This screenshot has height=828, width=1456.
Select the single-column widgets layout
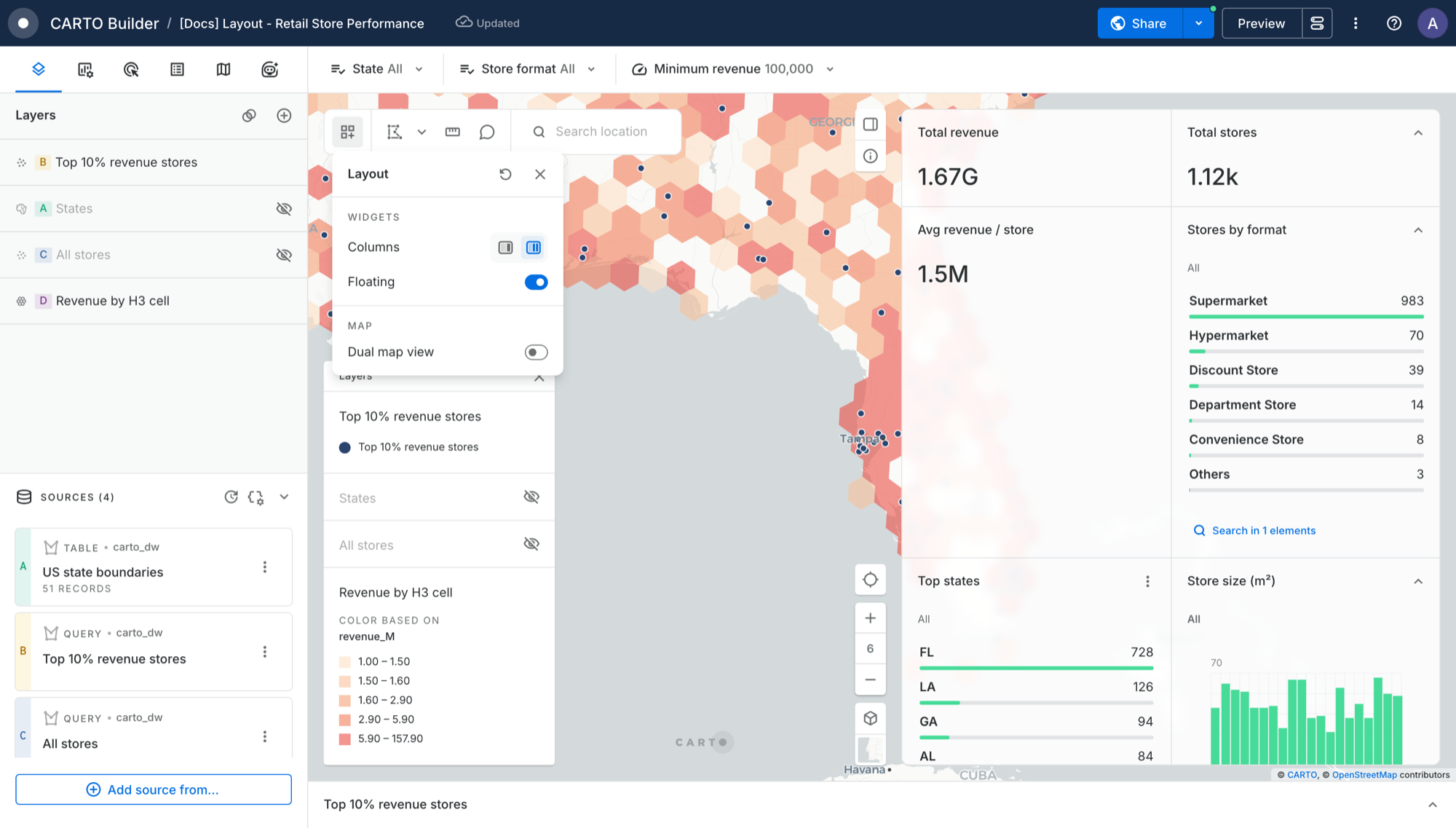point(505,248)
